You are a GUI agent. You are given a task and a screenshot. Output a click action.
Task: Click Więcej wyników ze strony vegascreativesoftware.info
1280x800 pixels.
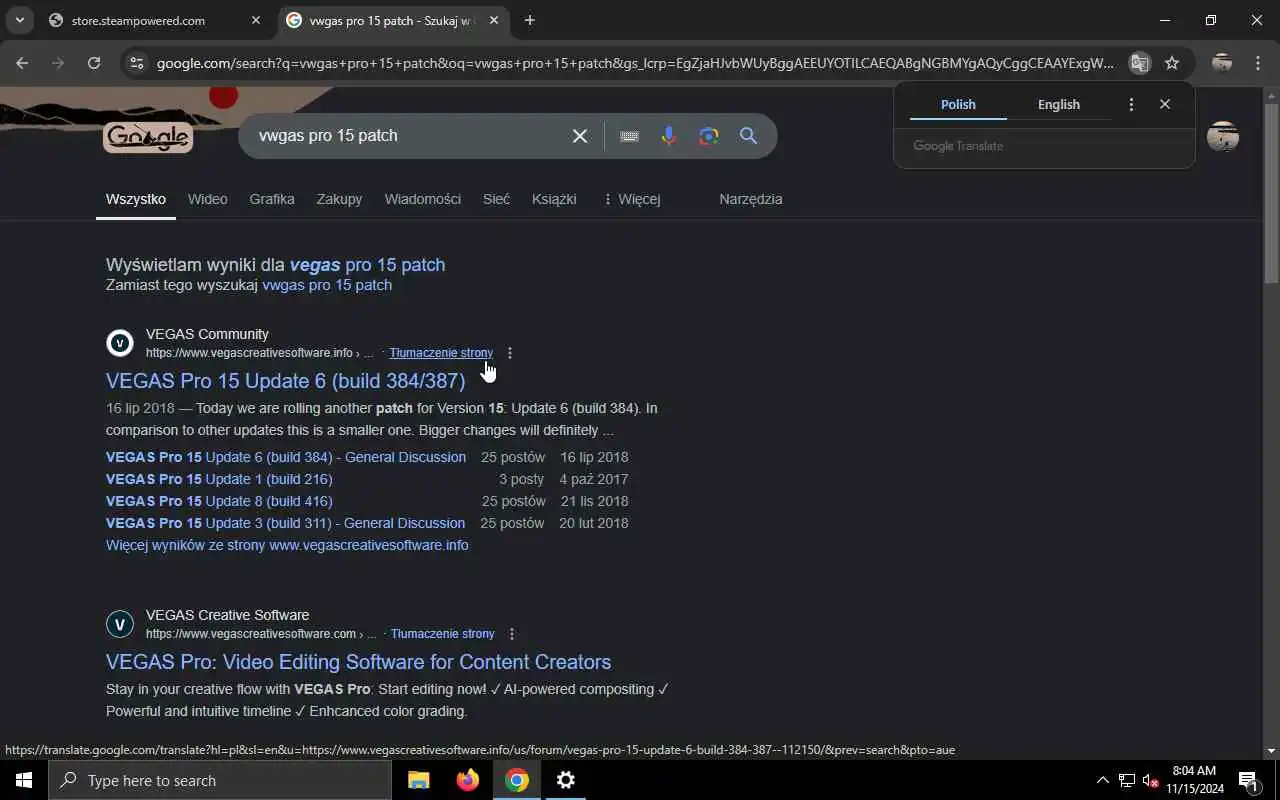pyautogui.click(x=287, y=545)
